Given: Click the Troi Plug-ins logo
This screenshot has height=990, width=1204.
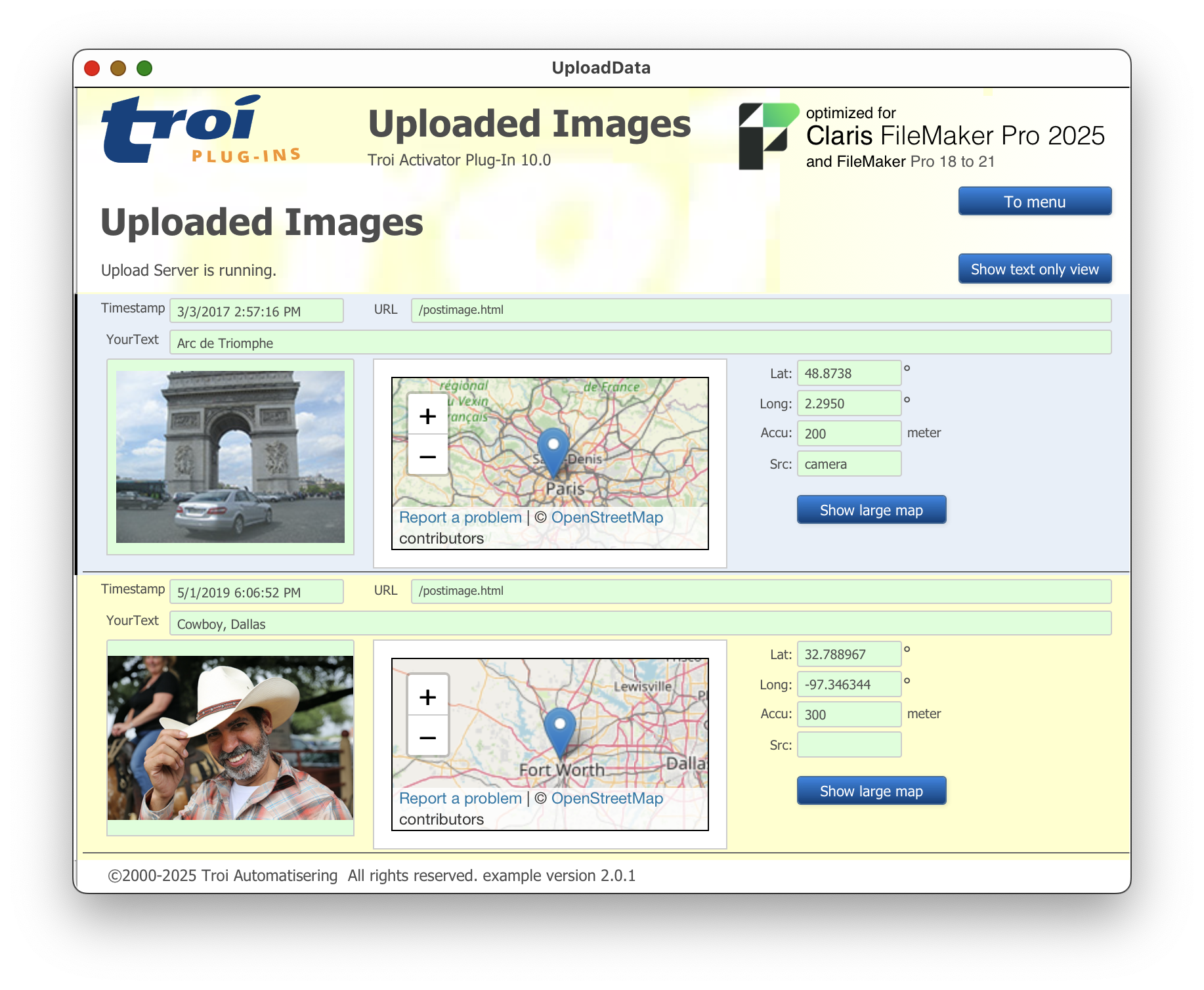Looking at the screenshot, I should 201,129.
